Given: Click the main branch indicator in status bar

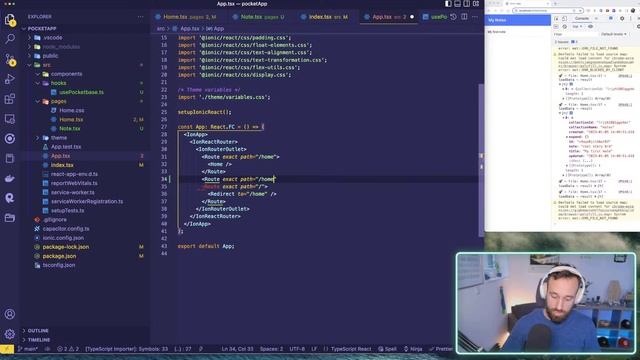Looking at the screenshot, I should [x=28, y=349].
